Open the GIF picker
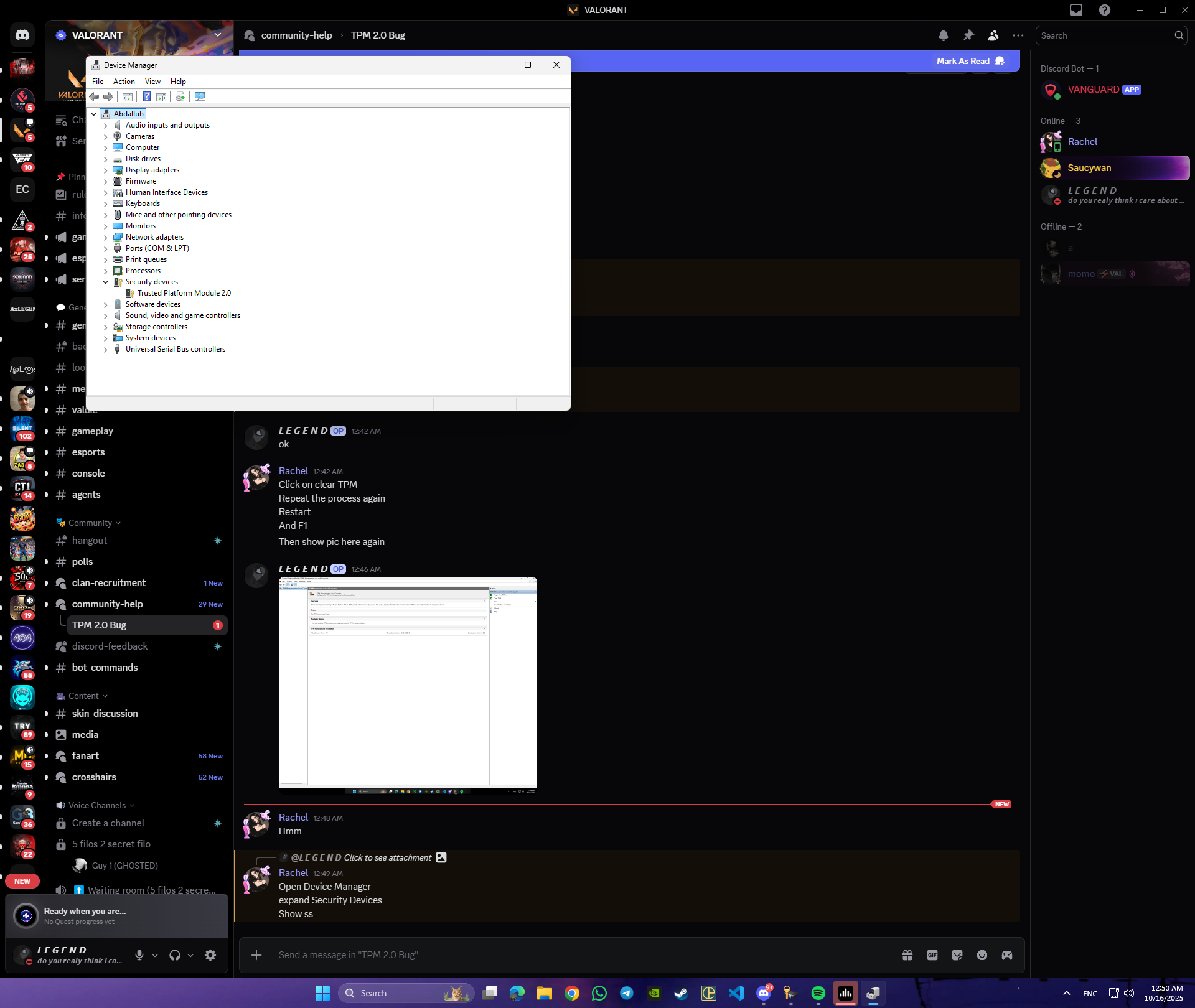Viewport: 1195px width, 1008px height. pyautogui.click(x=932, y=955)
